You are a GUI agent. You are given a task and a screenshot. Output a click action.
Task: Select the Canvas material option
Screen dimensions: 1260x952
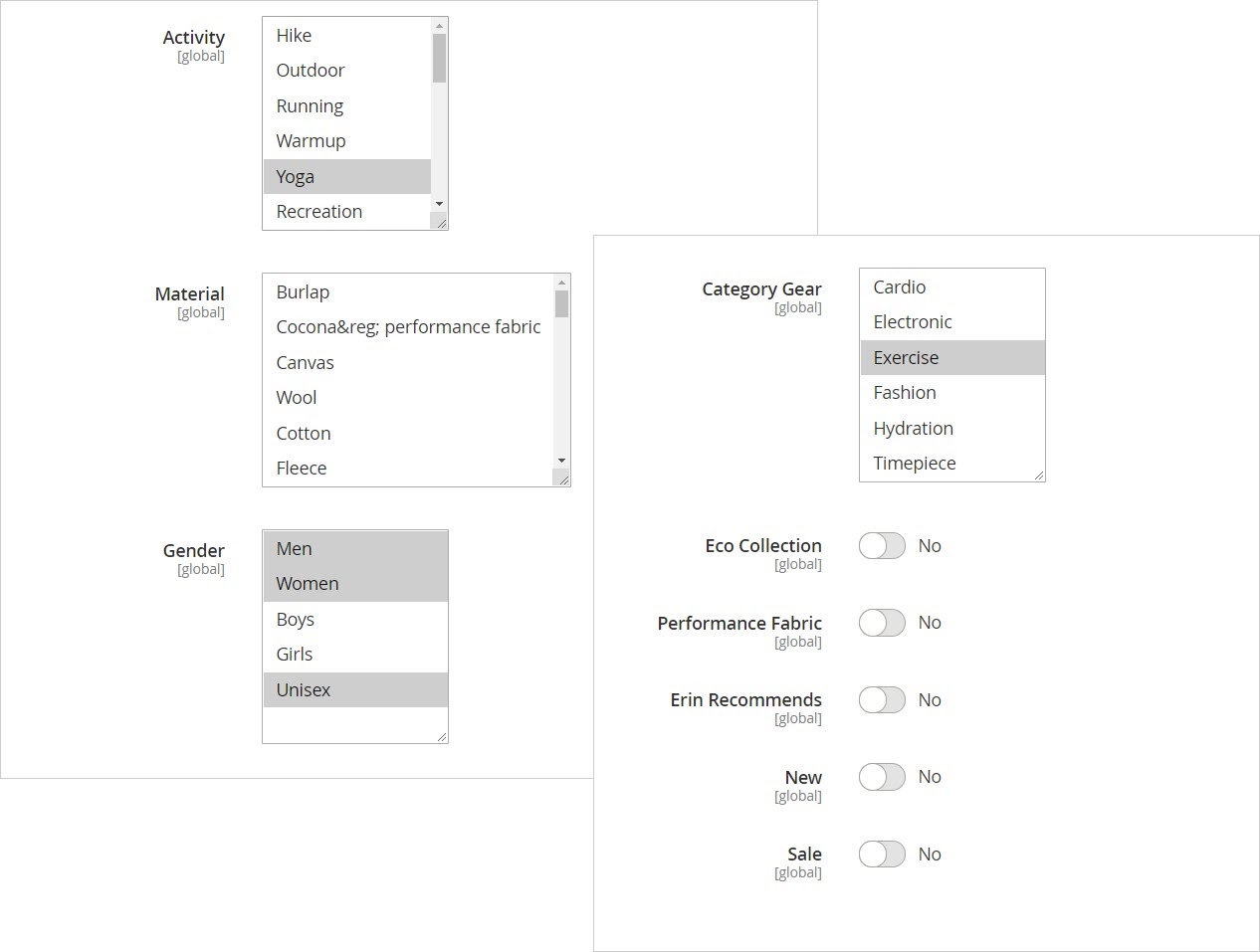tap(305, 362)
